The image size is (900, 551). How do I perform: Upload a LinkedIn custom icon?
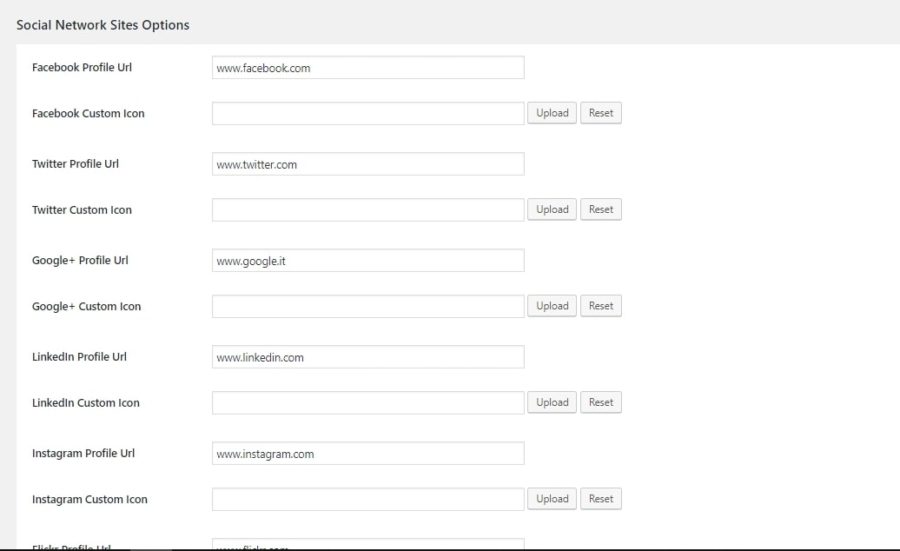(552, 402)
